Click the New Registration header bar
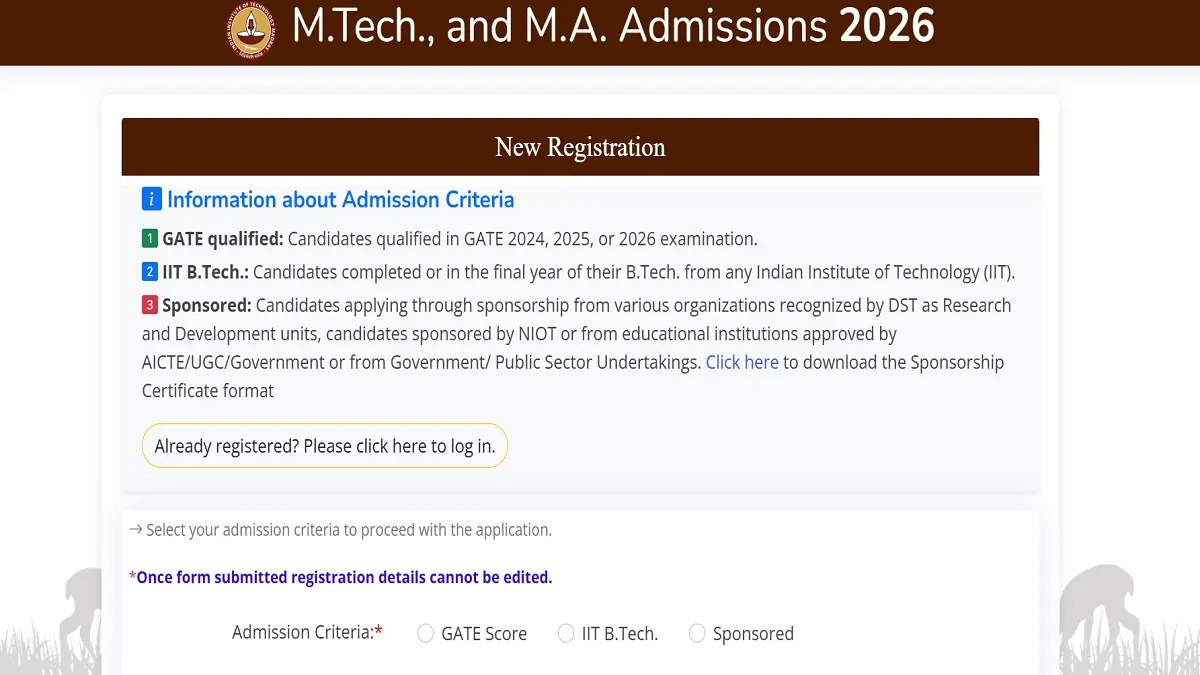The height and width of the screenshot is (675, 1200). (x=579, y=146)
